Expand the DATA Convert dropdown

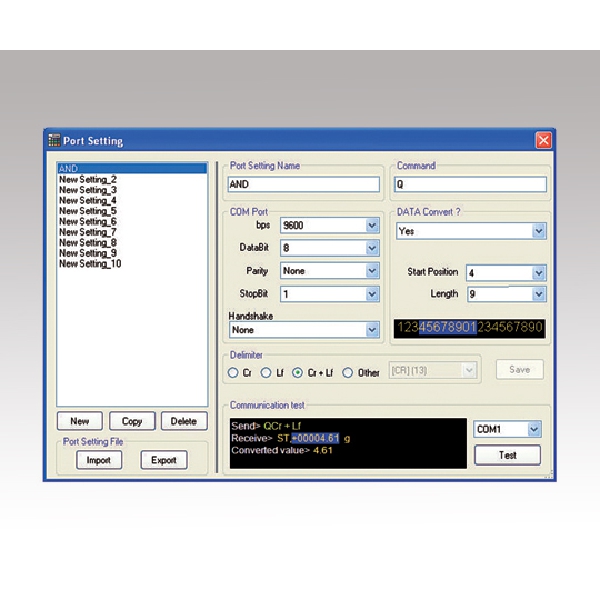click(x=539, y=231)
